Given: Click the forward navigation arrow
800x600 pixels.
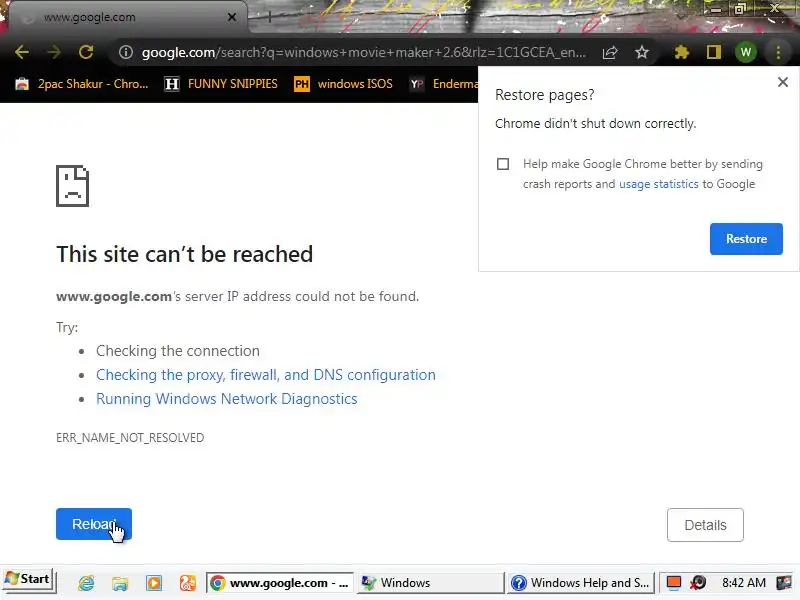Looking at the screenshot, I should click(54, 52).
